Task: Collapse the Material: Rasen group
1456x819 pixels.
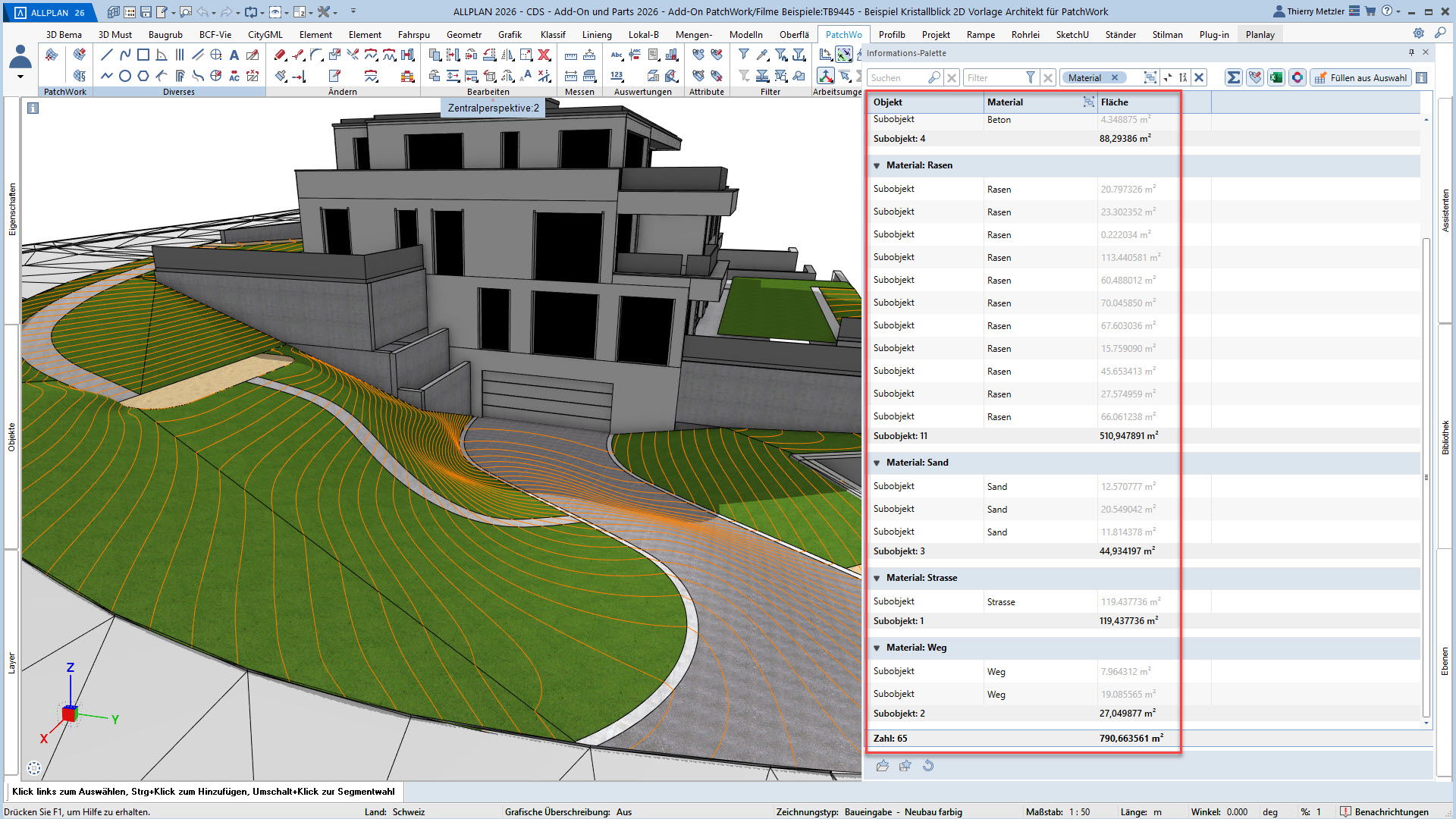Action: point(877,165)
